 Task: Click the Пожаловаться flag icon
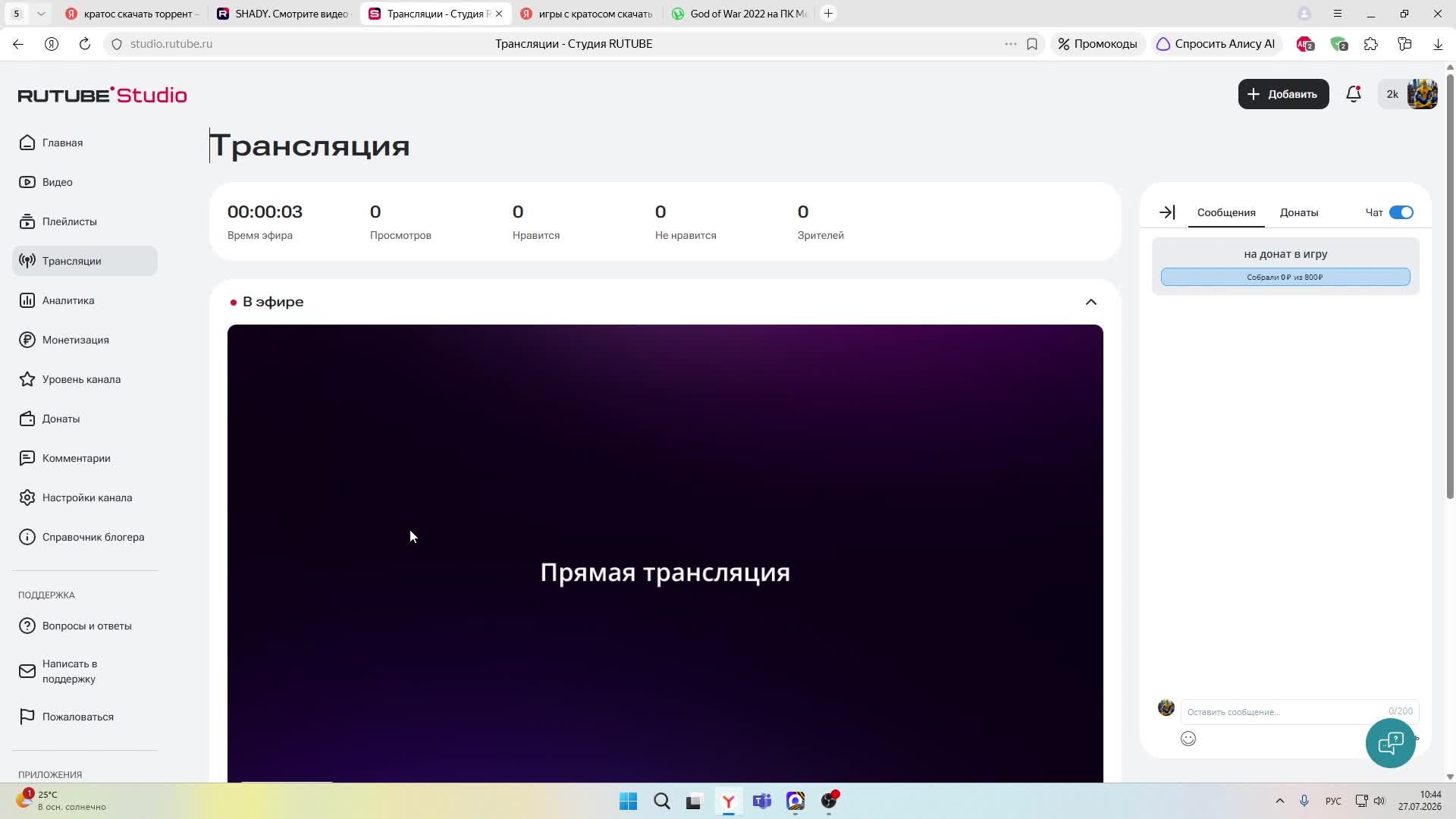27,717
